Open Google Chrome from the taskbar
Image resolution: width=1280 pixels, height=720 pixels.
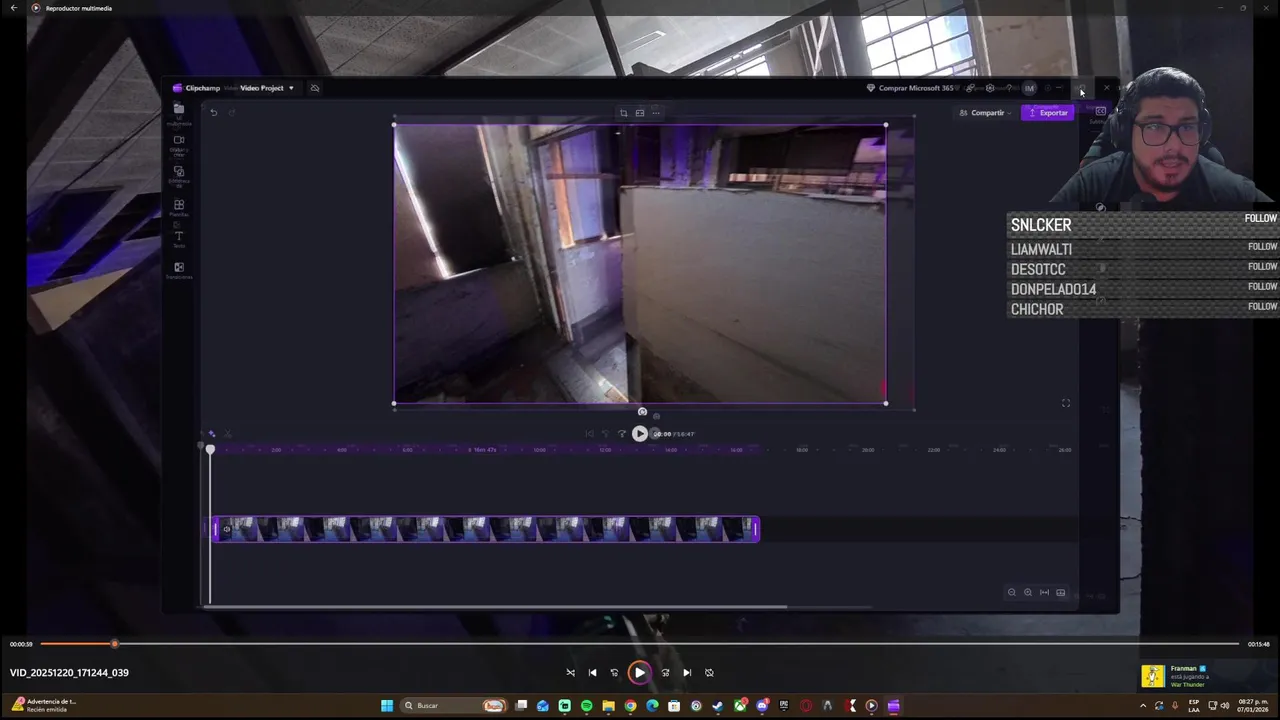(x=630, y=706)
